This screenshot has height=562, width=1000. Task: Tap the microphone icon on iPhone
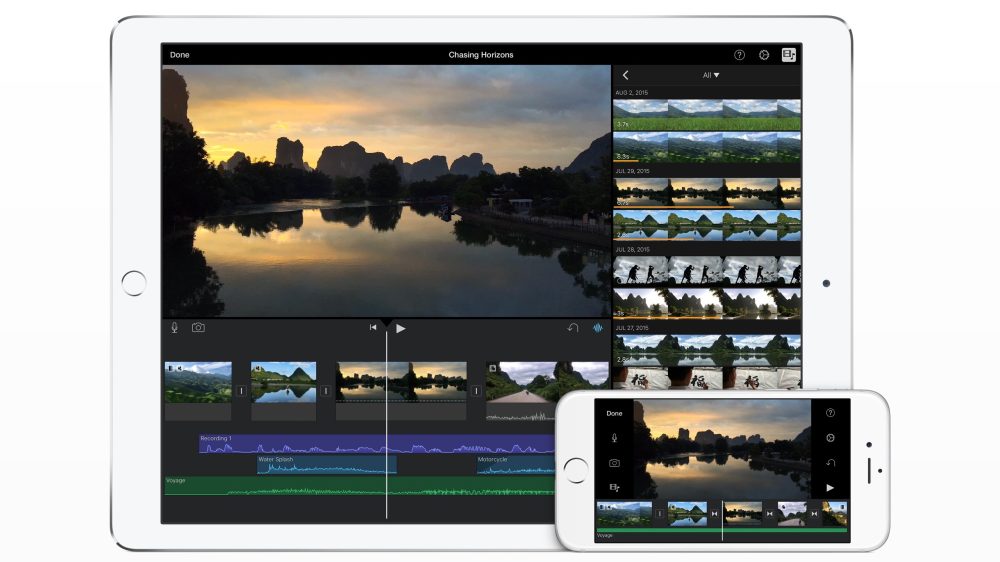614,438
